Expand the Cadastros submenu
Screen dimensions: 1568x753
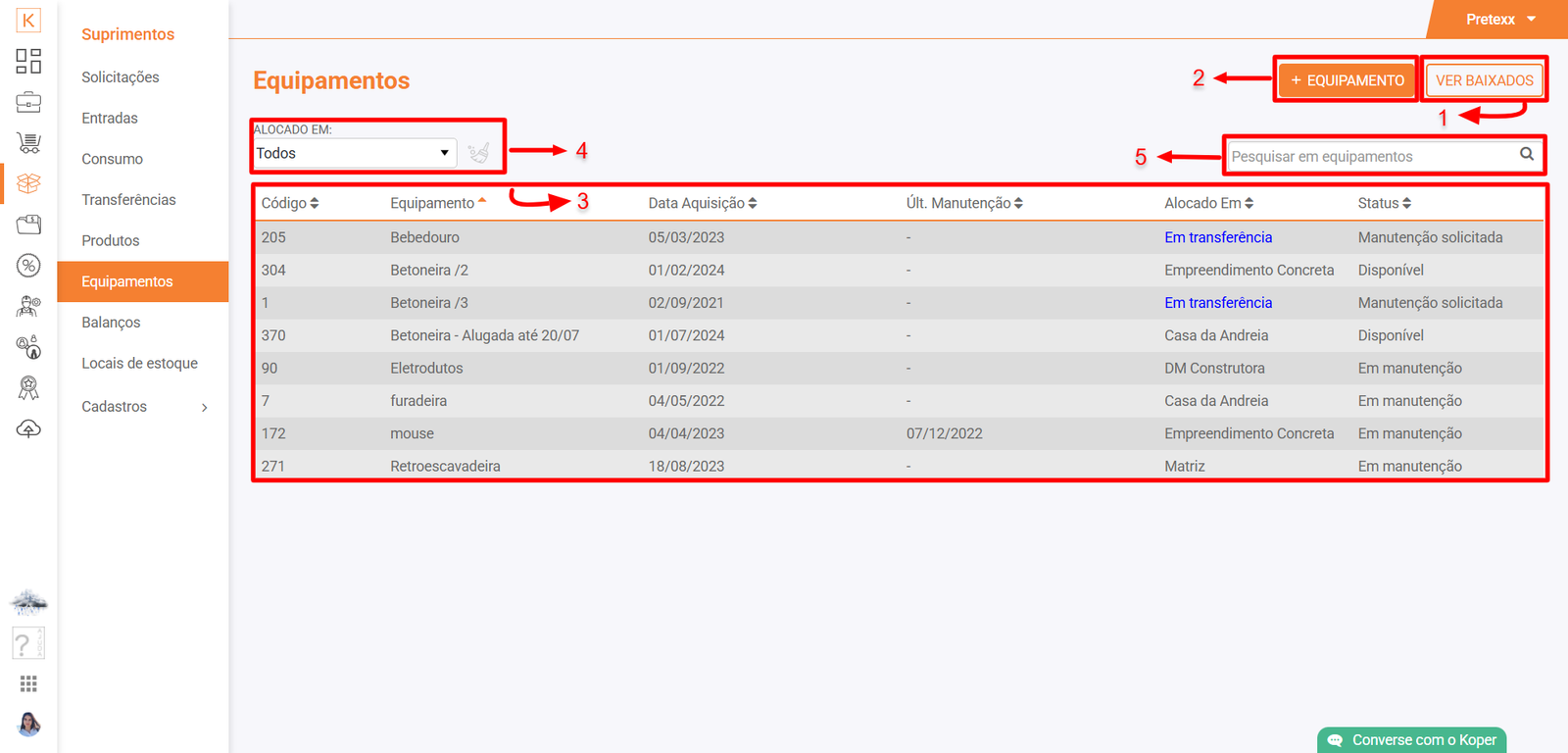tap(143, 407)
